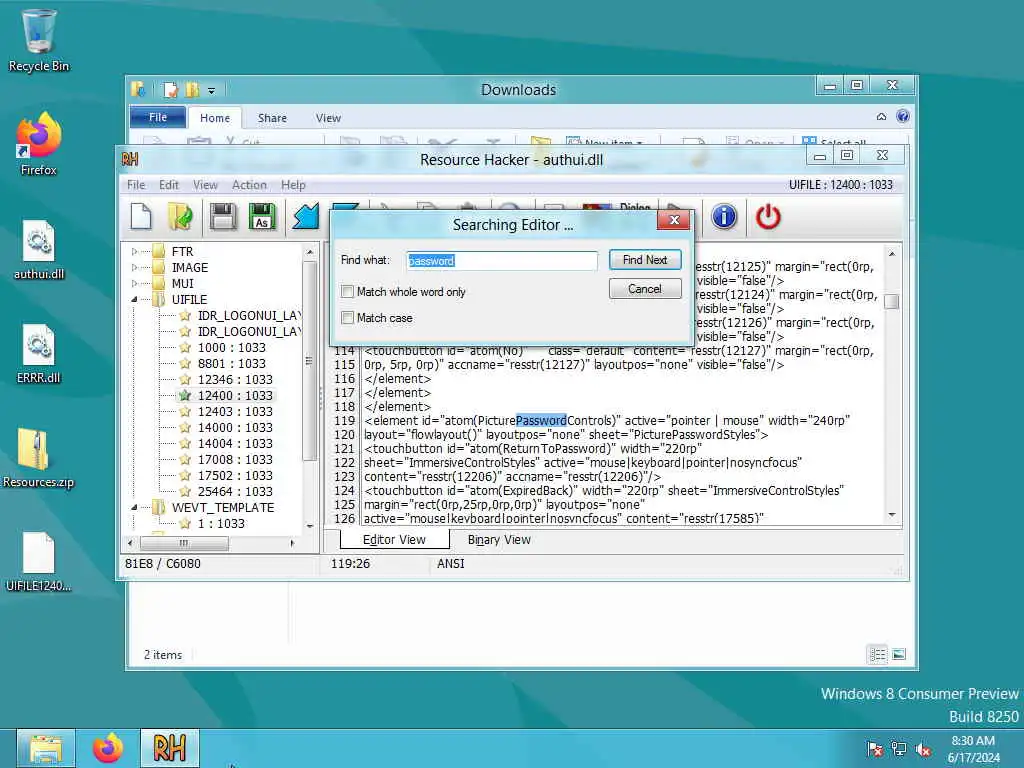Open Firefox desktop shortcut

coord(39,144)
